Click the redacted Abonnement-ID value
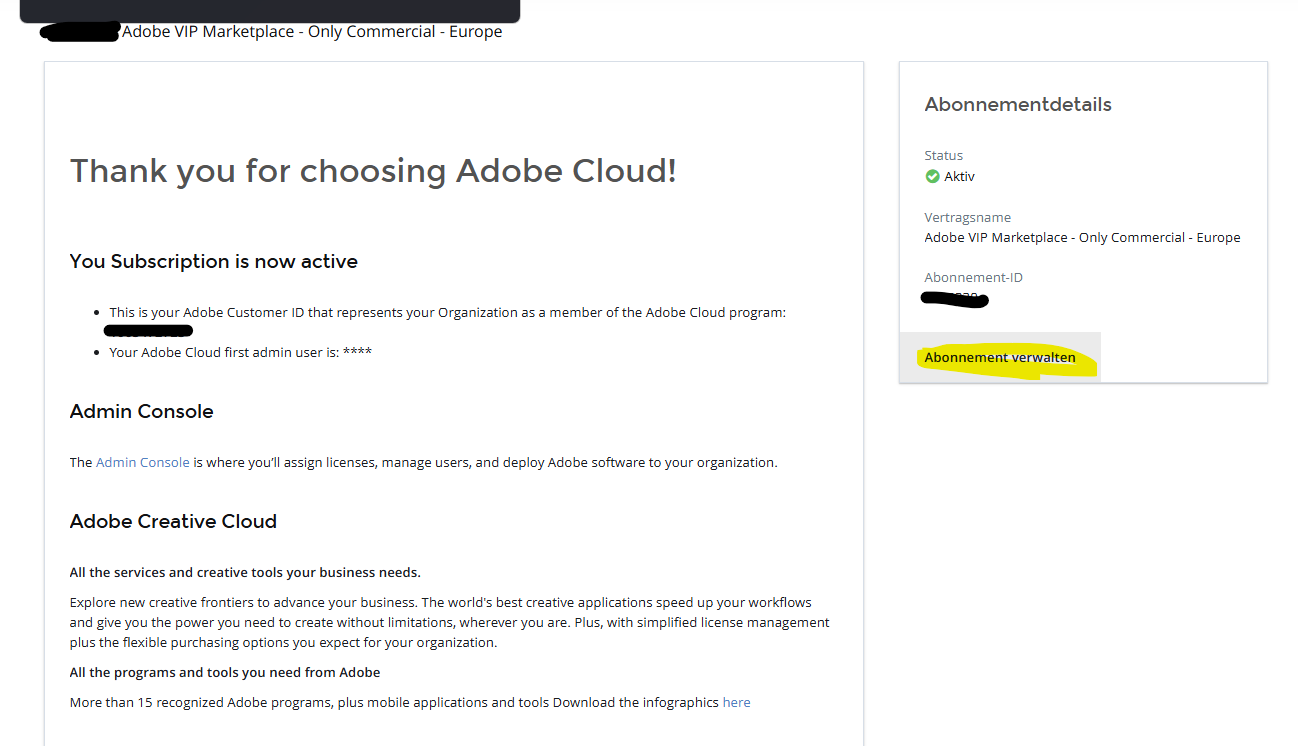 pos(954,298)
